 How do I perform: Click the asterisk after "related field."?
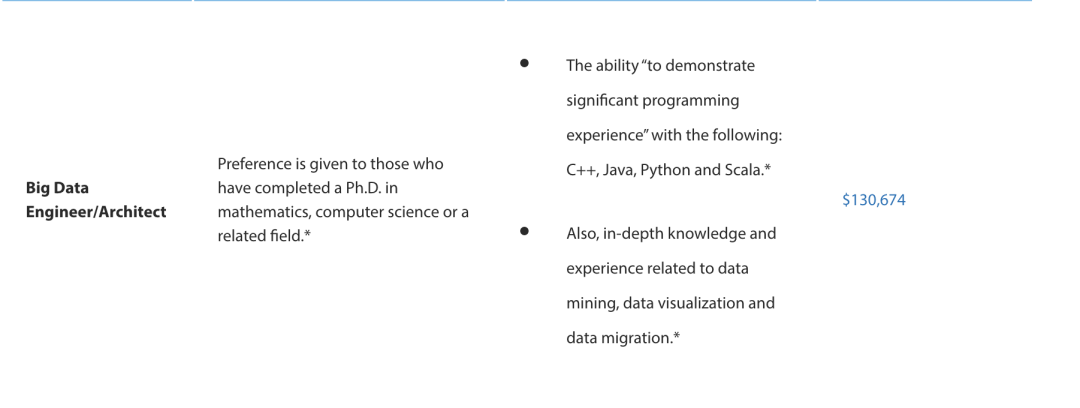tap(305, 237)
